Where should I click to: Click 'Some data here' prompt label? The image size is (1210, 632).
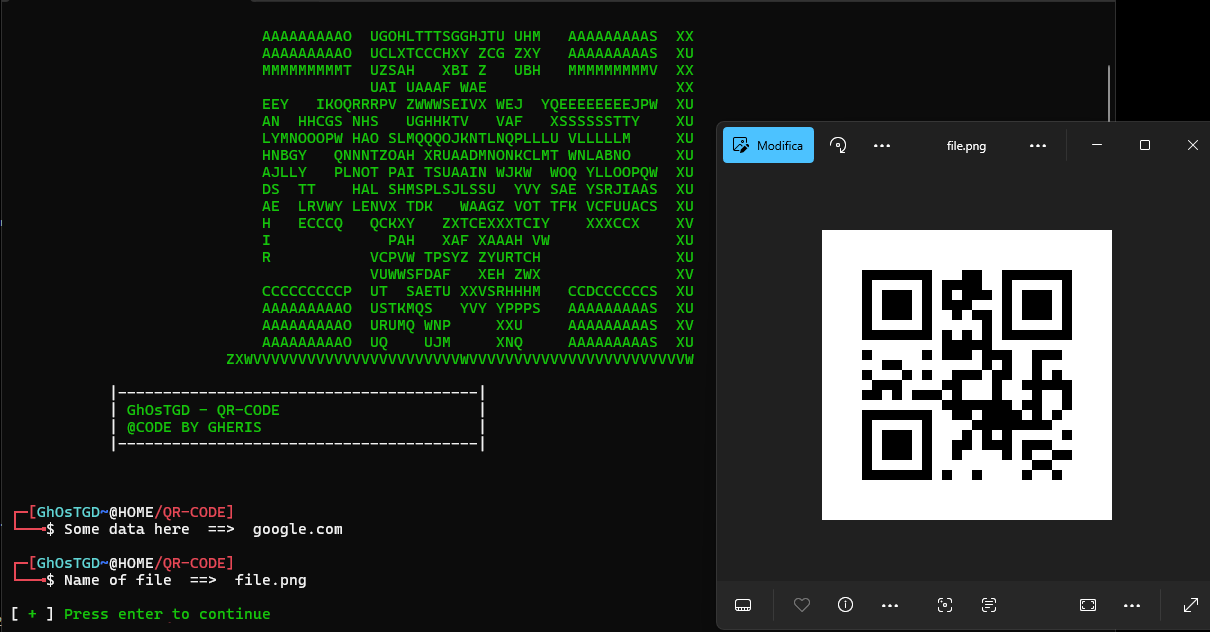[x=127, y=529]
